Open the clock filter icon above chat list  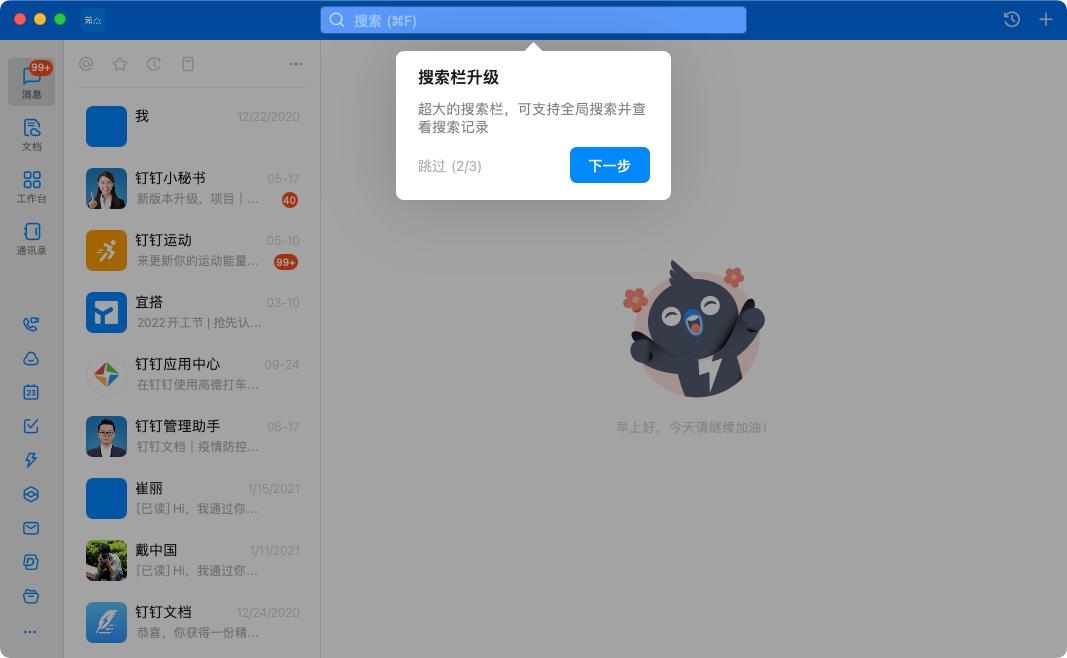point(154,64)
